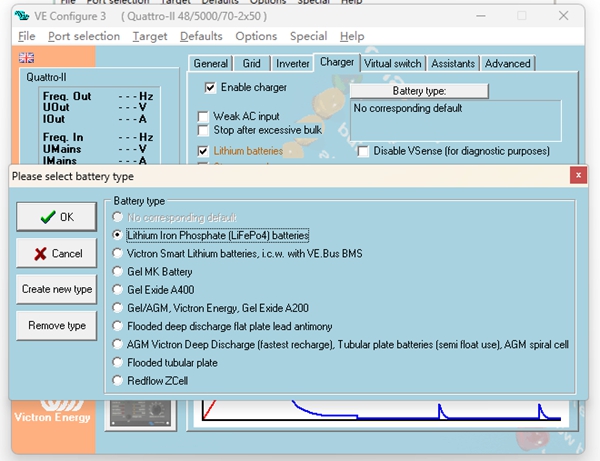Click the 'Quattro-II' panel label
The height and width of the screenshot is (461, 600).
click(46, 77)
